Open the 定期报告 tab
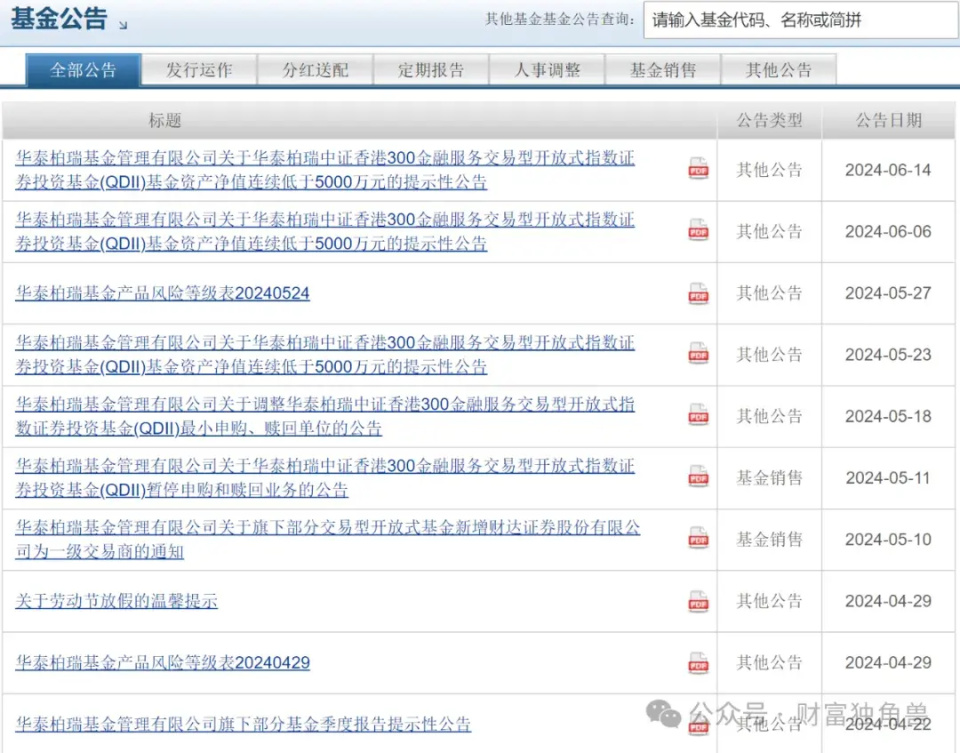This screenshot has height=753, width=960. tap(431, 70)
